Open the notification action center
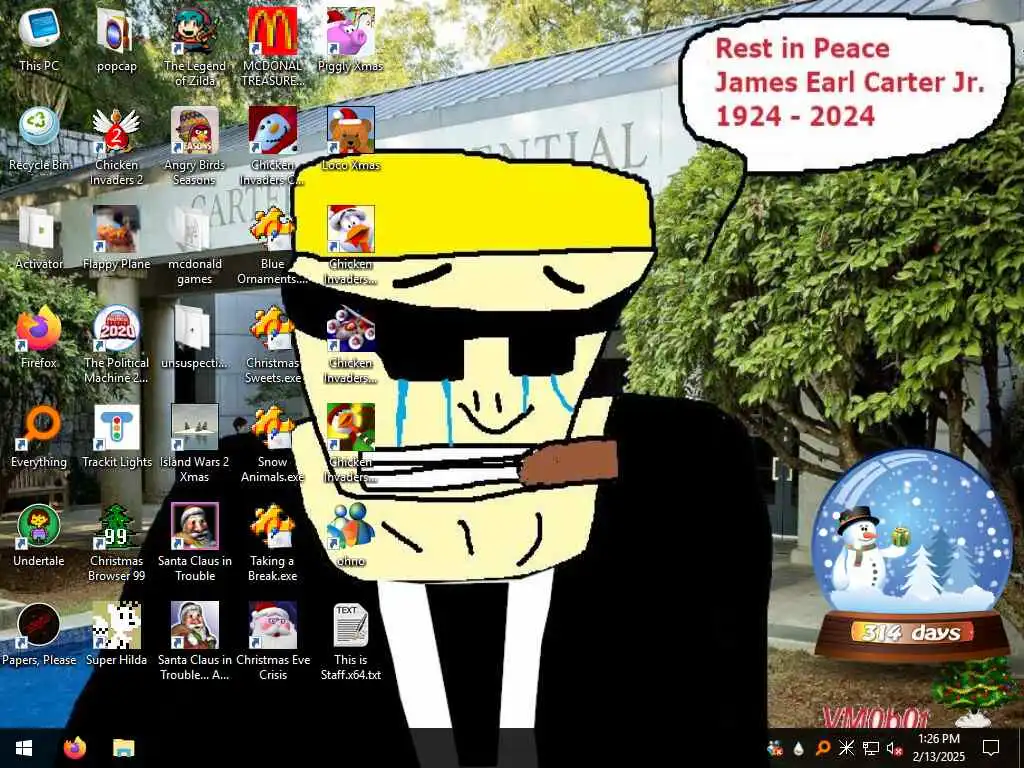The width and height of the screenshot is (1024, 768). [x=991, y=748]
